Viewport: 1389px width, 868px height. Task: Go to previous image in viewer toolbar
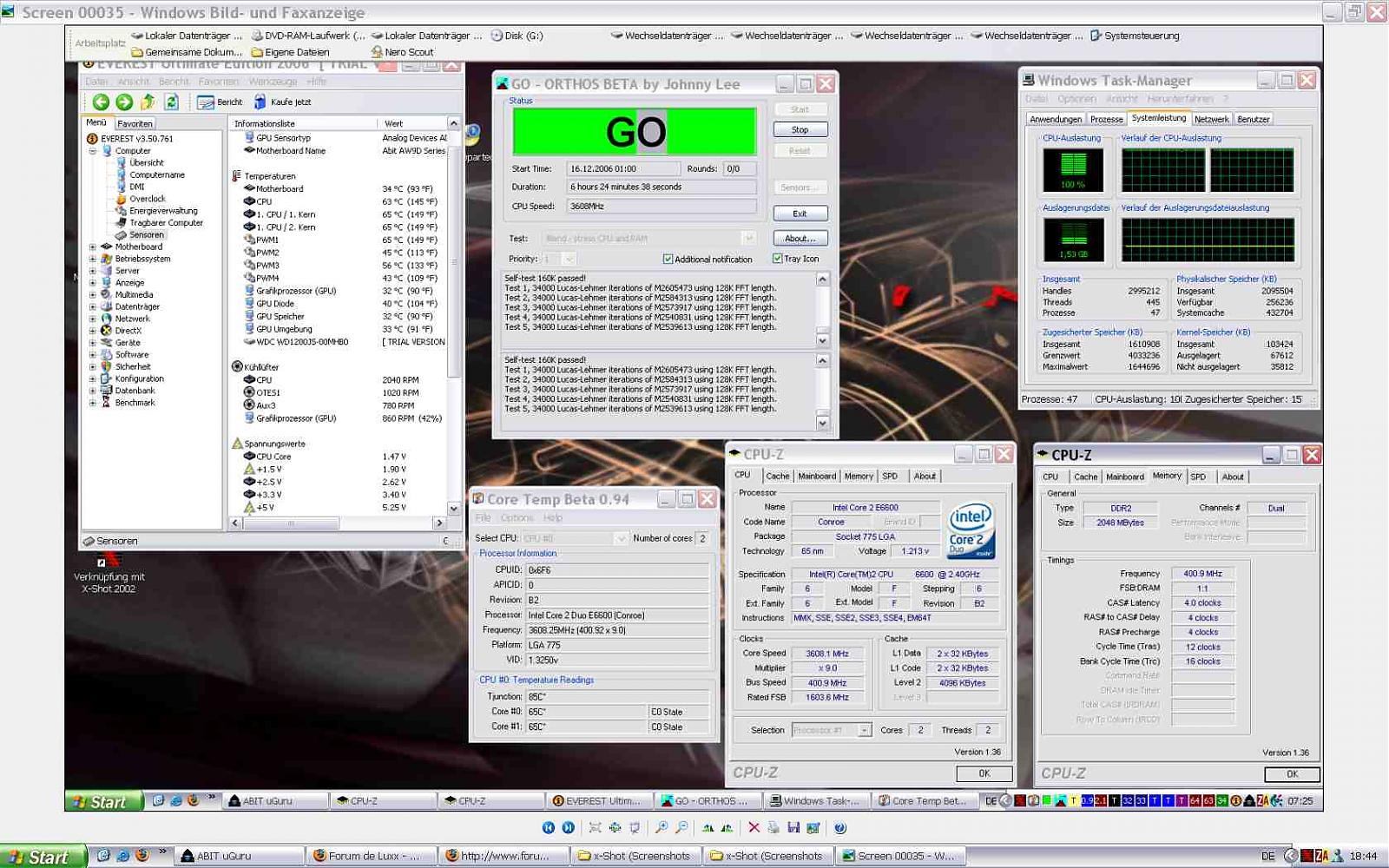point(549,827)
